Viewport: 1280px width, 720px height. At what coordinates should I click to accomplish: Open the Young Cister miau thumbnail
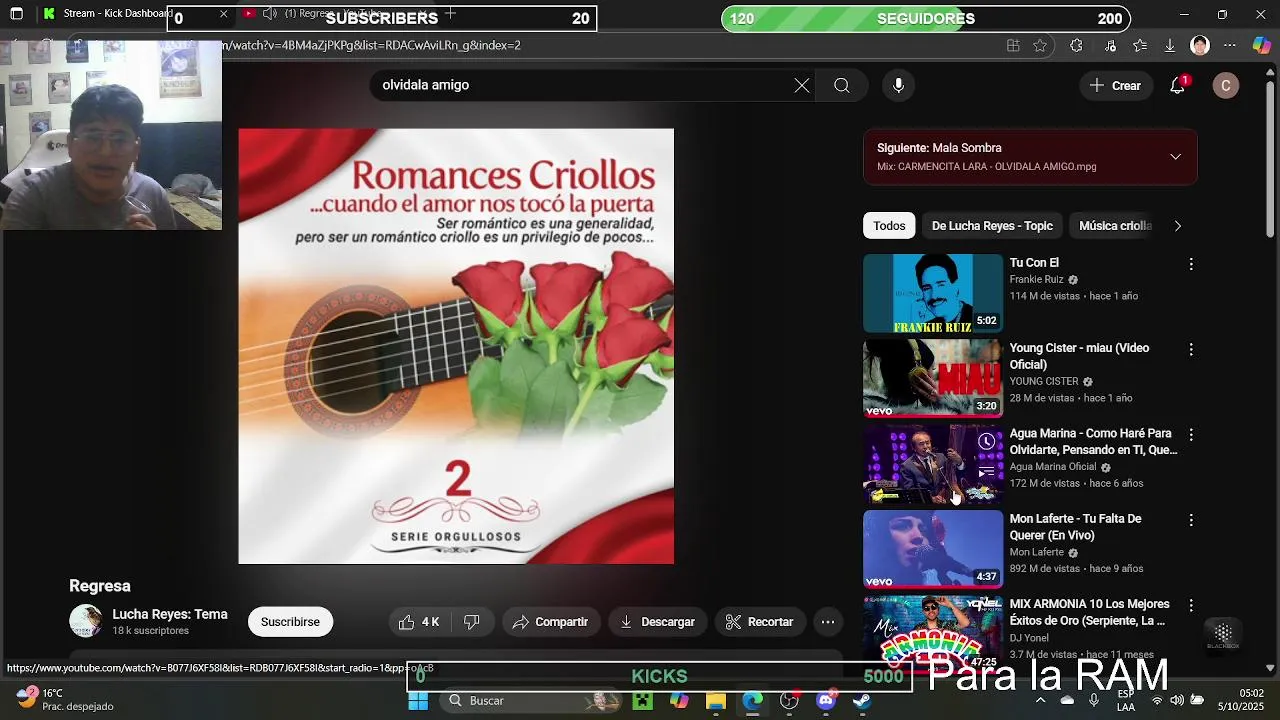point(933,378)
